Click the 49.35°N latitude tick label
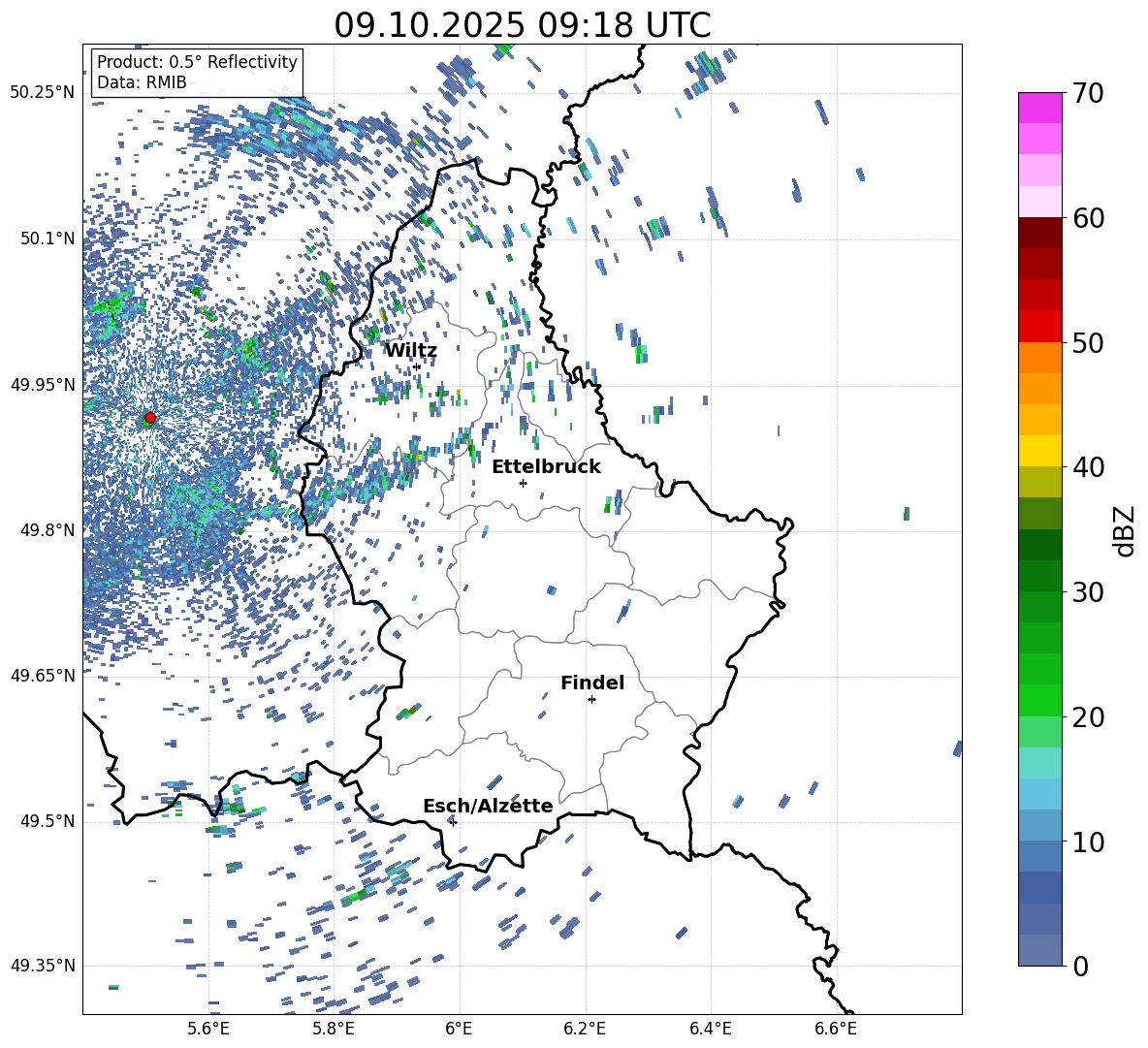This screenshot has width=1148, height=1048. pyautogui.click(x=43, y=966)
